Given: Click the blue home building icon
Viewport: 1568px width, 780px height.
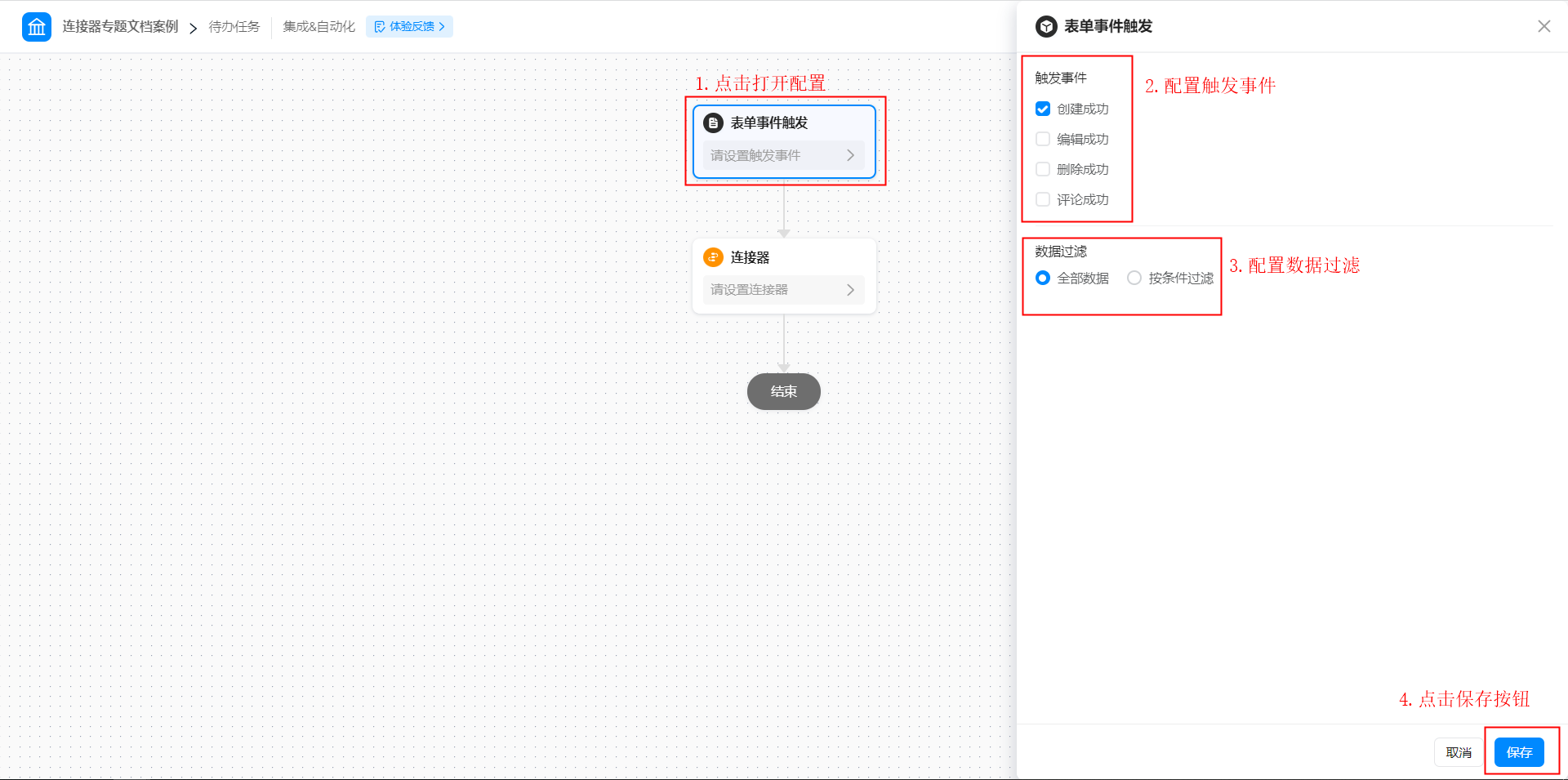Looking at the screenshot, I should (37, 27).
